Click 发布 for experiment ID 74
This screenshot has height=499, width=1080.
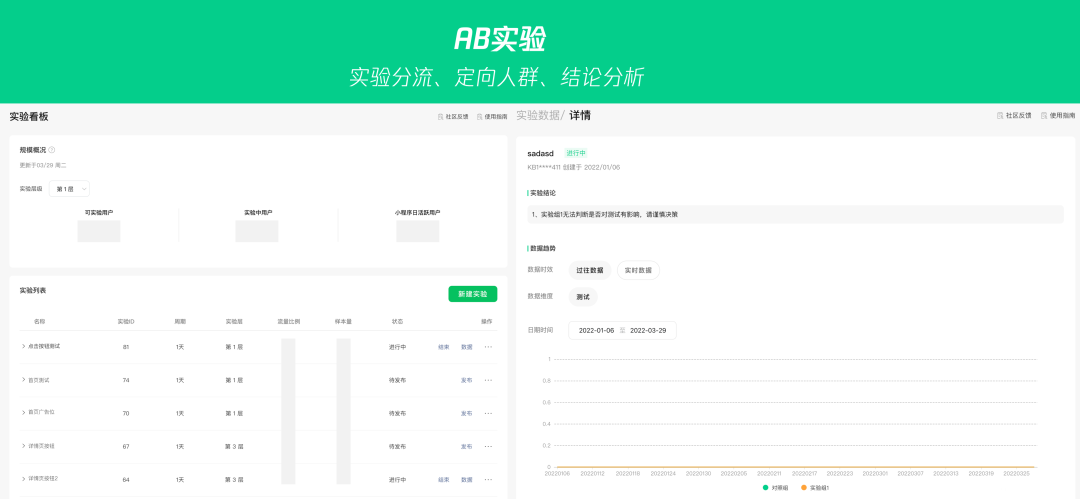pos(467,380)
